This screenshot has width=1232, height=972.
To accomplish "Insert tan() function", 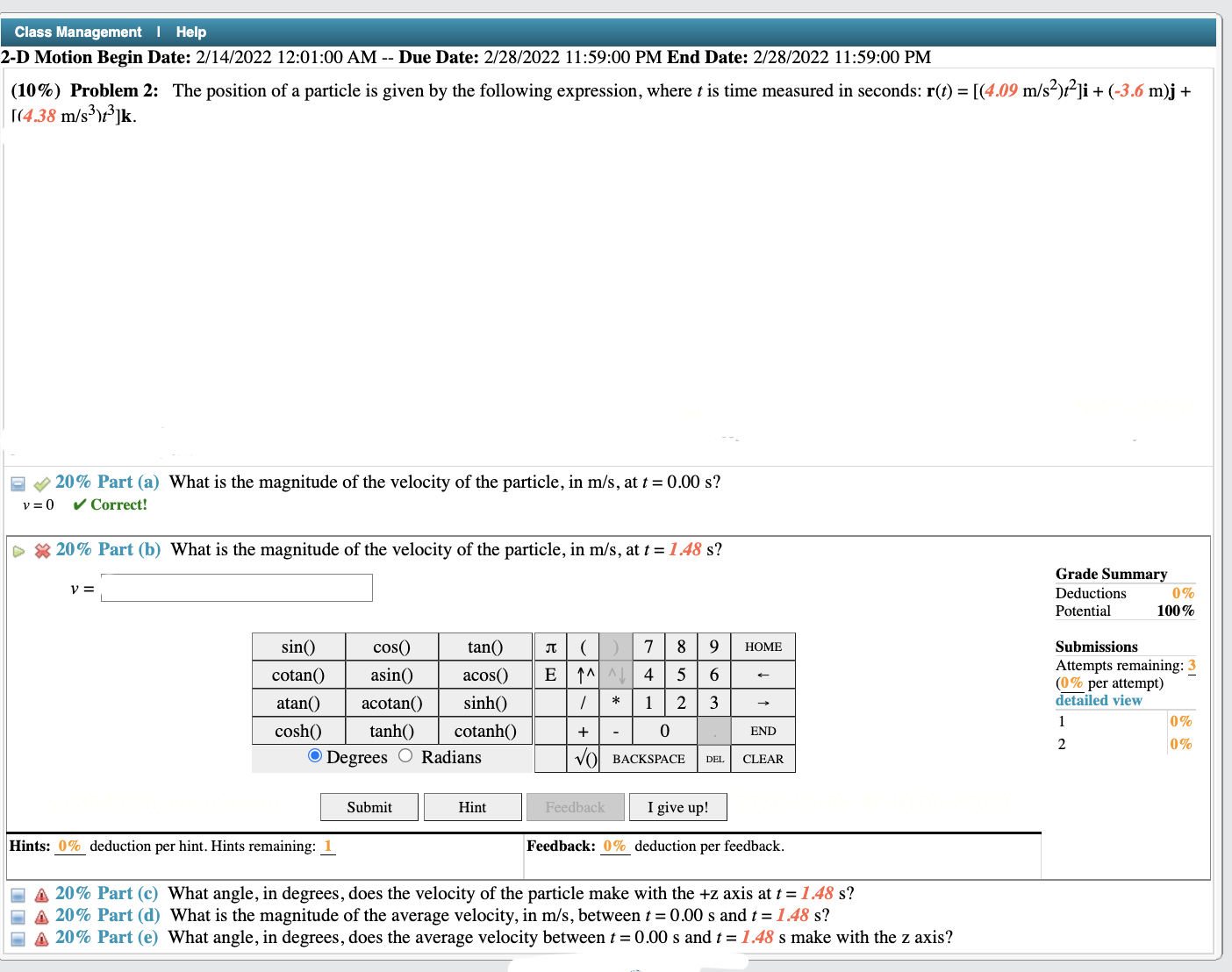I will click(x=485, y=647).
